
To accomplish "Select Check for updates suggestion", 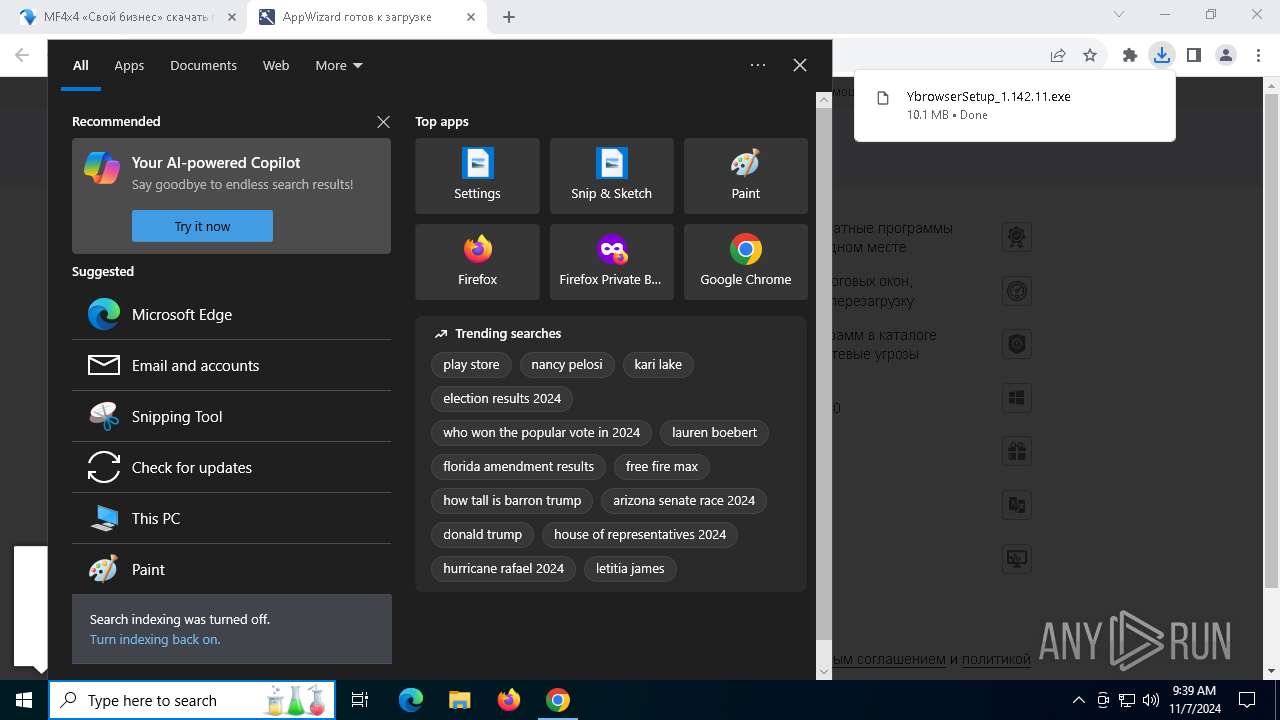I will (x=231, y=467).
